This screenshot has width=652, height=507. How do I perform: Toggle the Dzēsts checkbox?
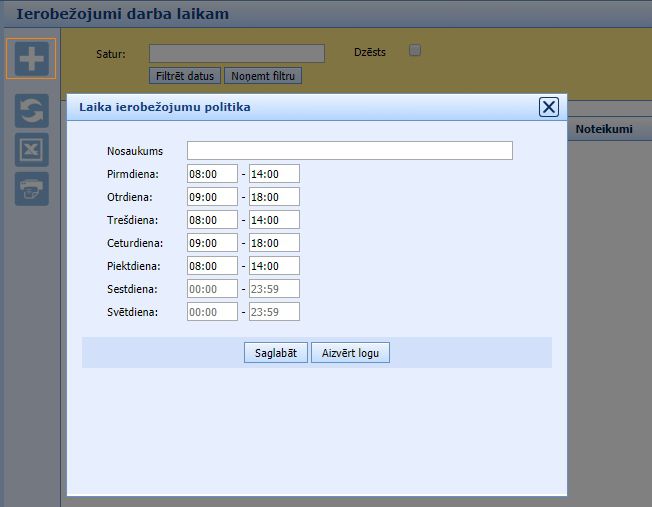[x=415, y=51]
